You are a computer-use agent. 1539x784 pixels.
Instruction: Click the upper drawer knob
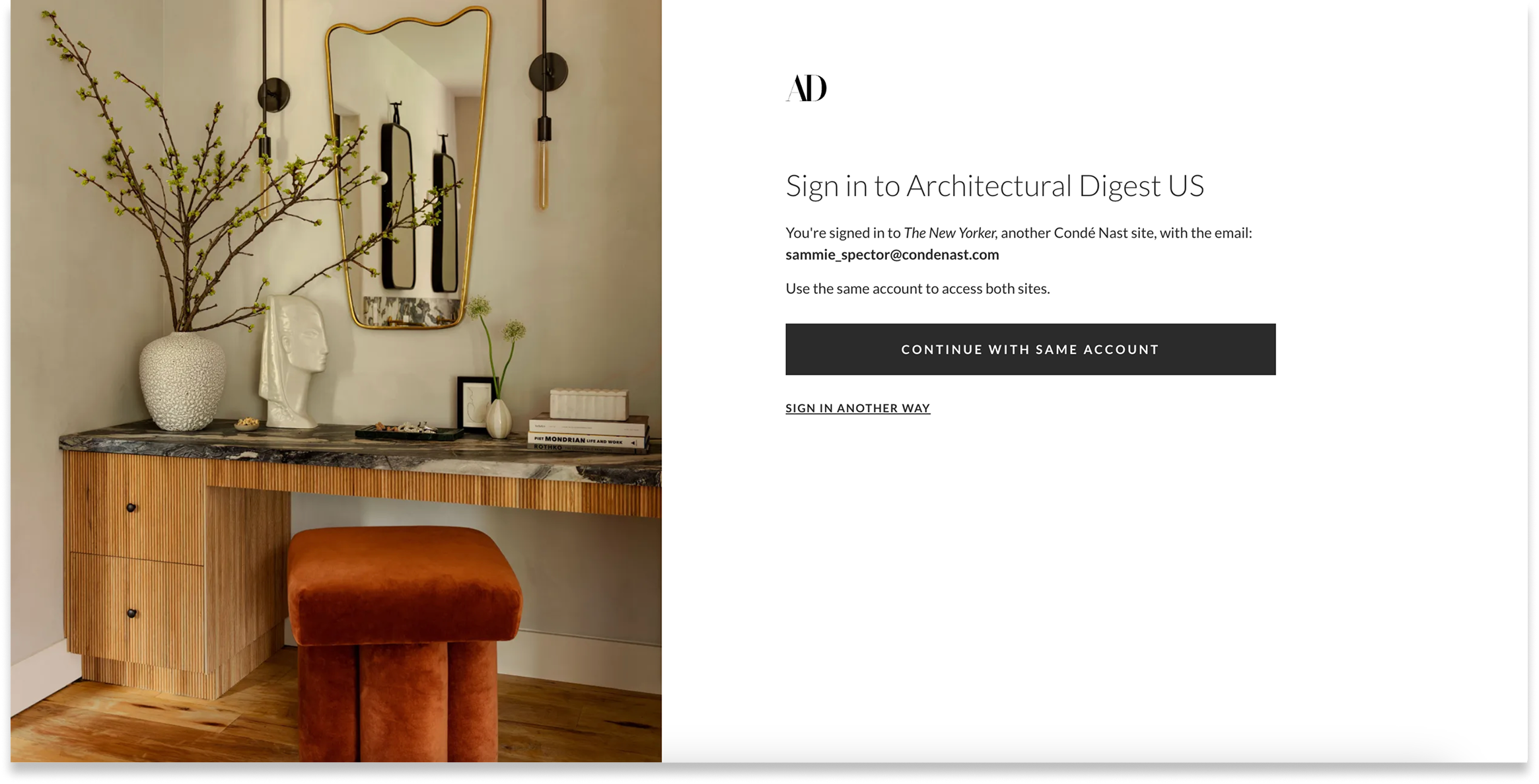[131, 507]
